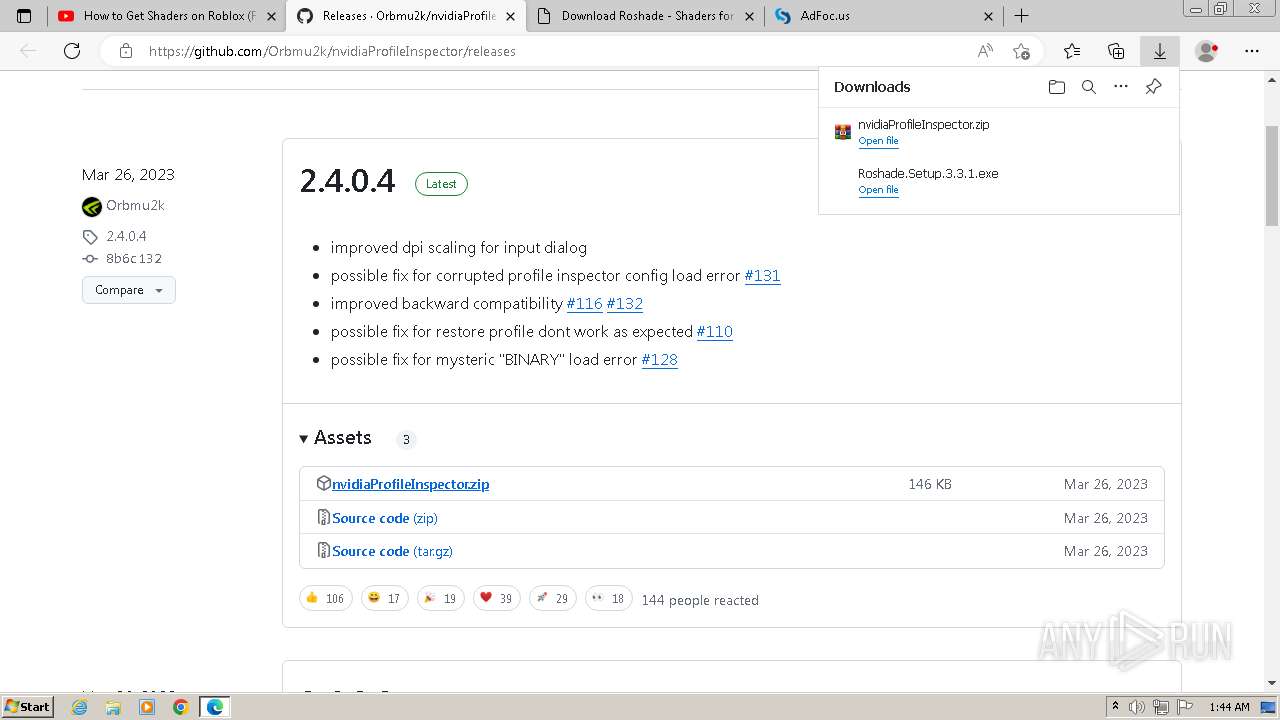Open the 2.4.0.4 tag link
1280x720 pixels.
click(x=126, y=236)
